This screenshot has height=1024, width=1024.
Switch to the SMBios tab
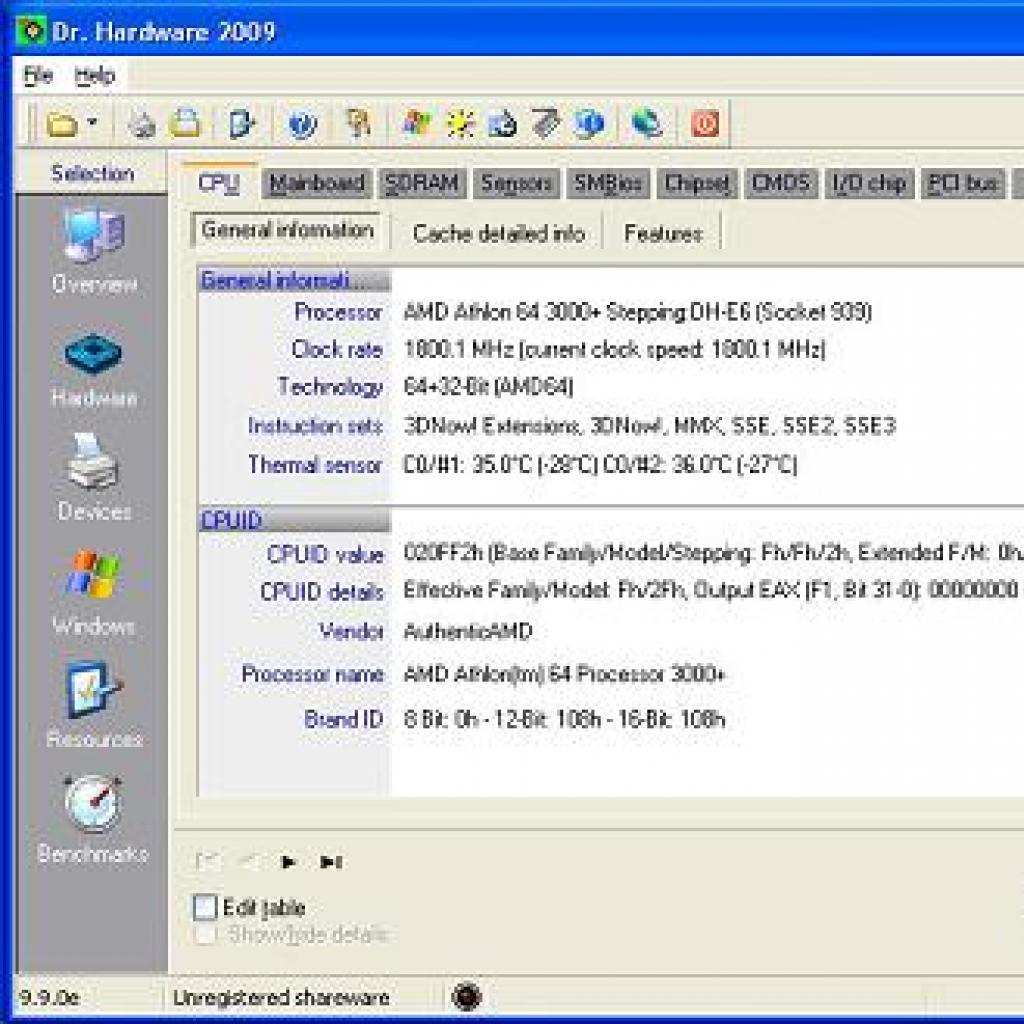[x=607, y=184]
